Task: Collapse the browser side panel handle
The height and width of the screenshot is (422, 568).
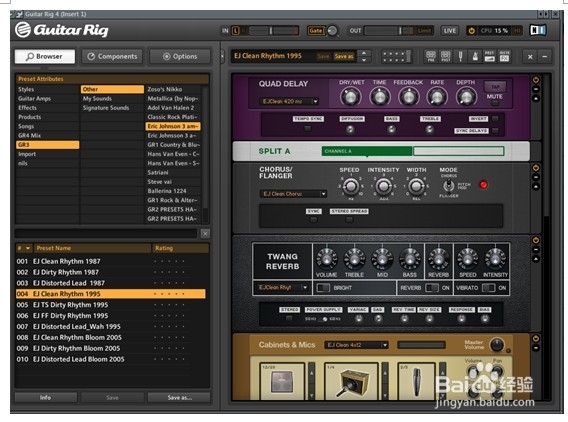Action: point(222,57)
